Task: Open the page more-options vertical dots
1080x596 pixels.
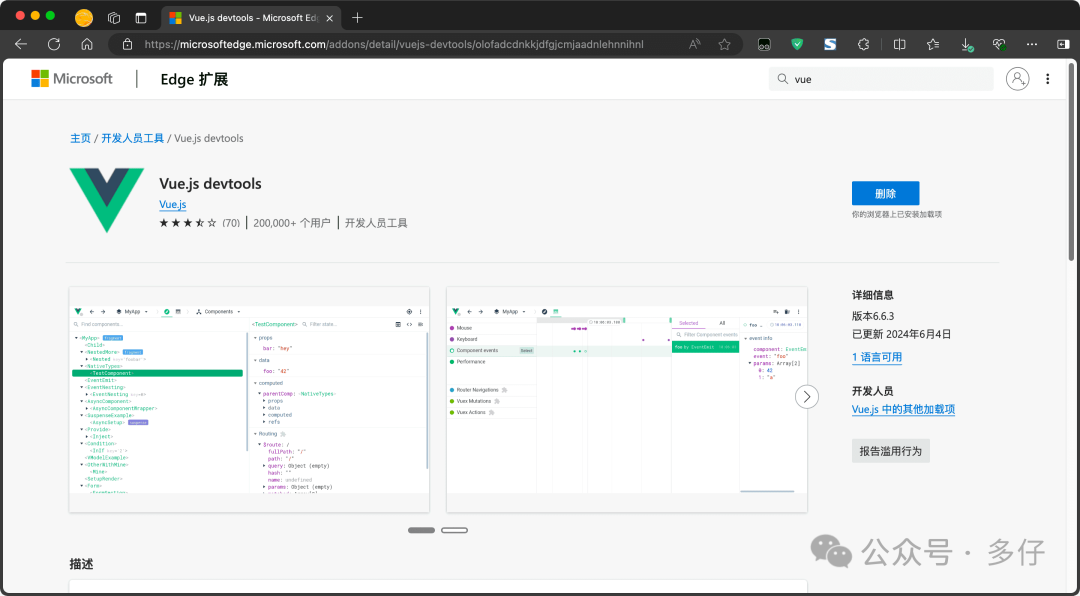Action: click(x=1048, y=79)
